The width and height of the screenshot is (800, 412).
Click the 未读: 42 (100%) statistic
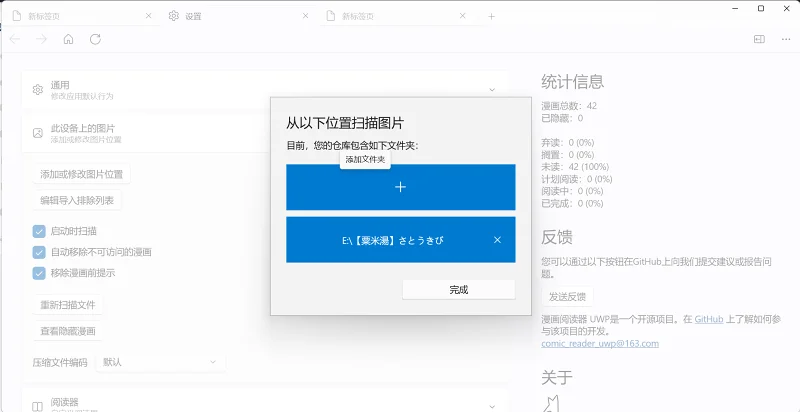575,167
